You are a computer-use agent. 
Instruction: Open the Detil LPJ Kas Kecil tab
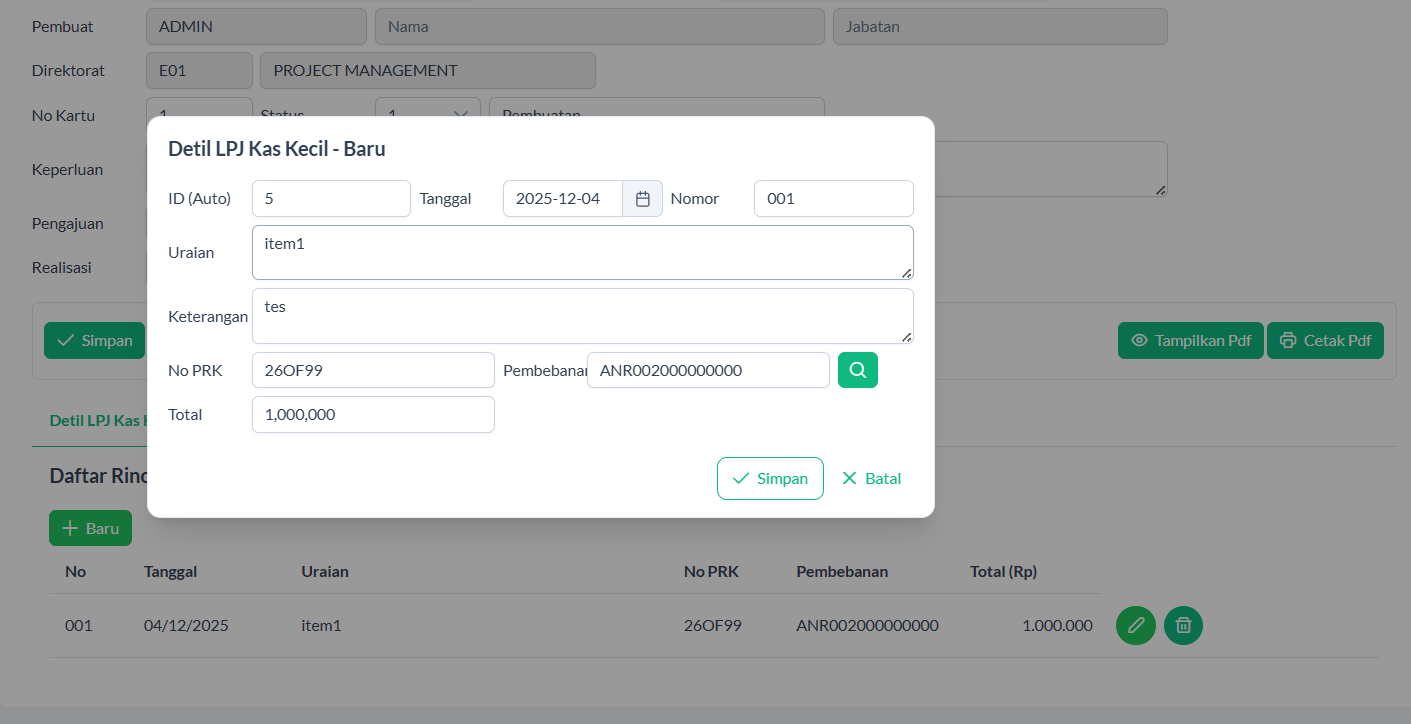click(x=97, y=421)
